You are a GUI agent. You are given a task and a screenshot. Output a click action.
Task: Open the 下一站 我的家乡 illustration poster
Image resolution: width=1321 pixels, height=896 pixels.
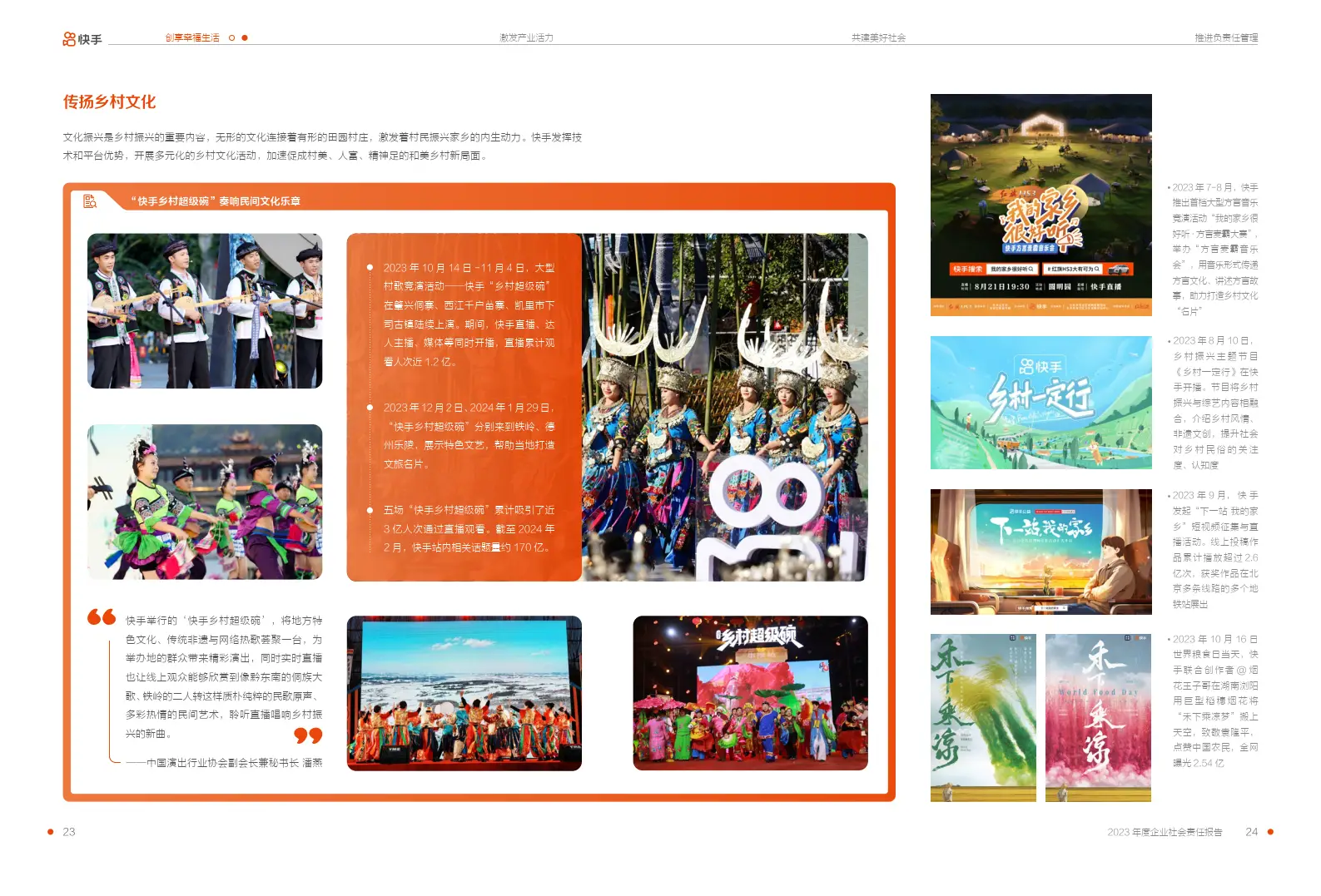(x=1041, y=552)
